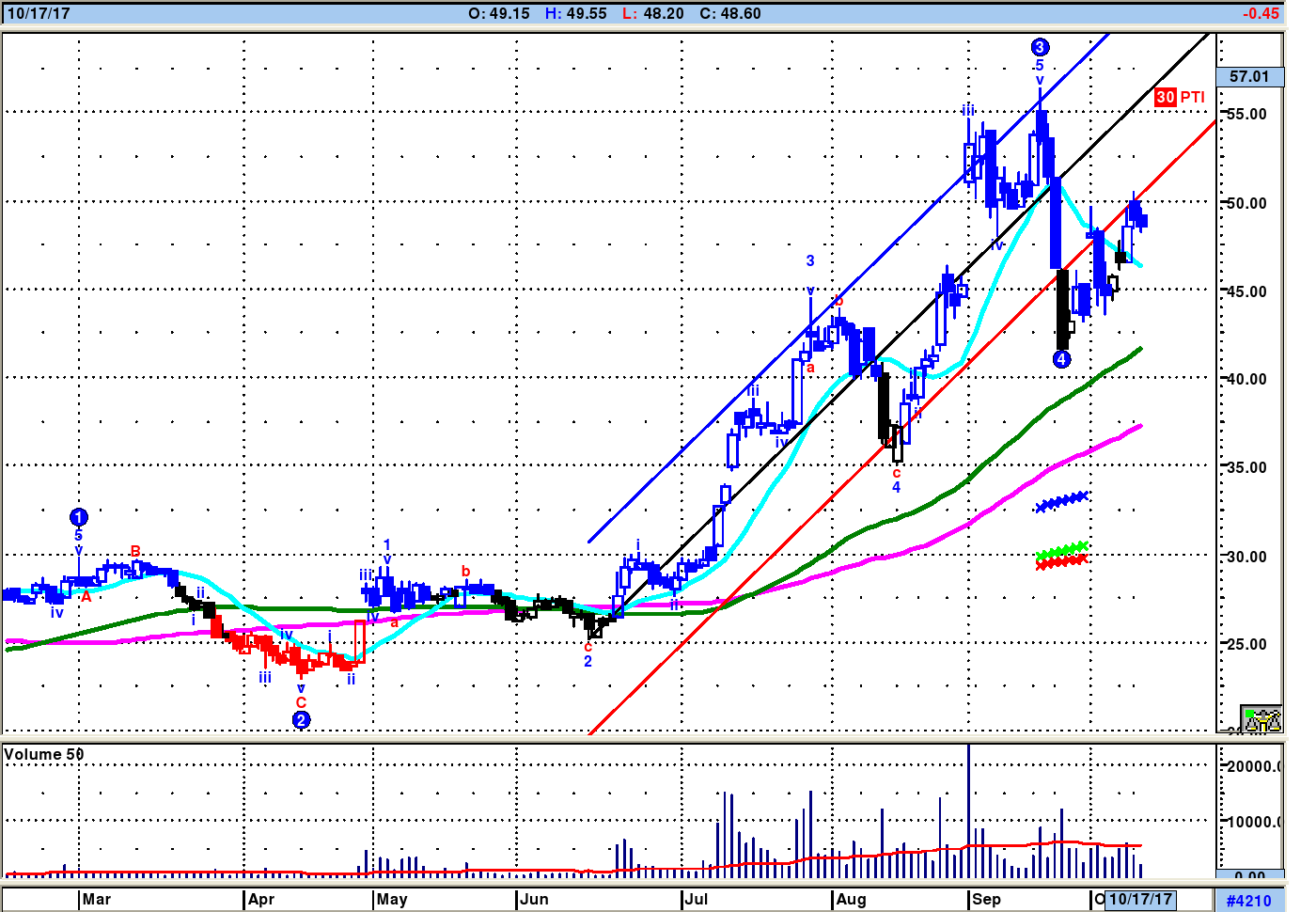Click the -0.45 change value in header
Image resolution: width=1316 pixels, height=912 pixels.
click(x=1260, y=13)
